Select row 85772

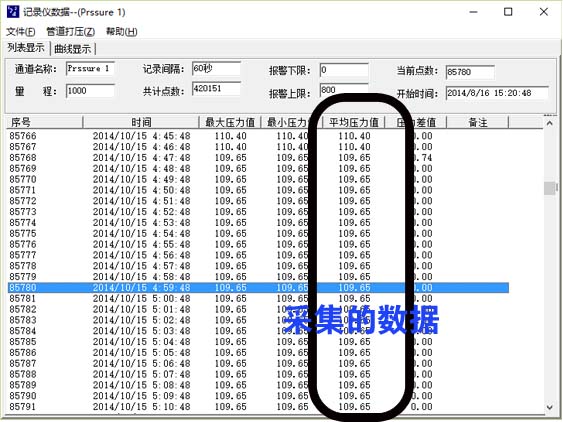pyautogui.click(x=258, y=201)
